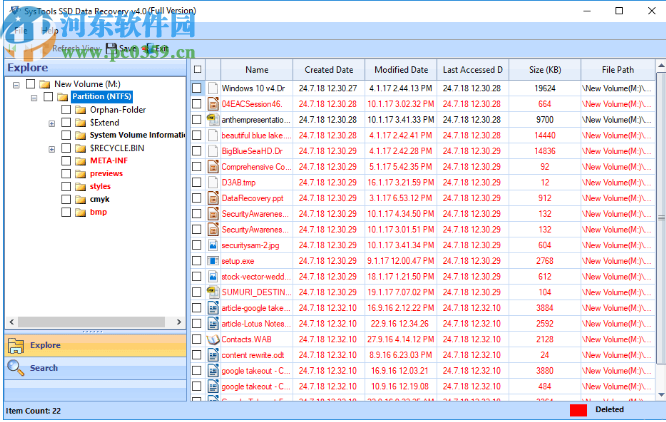
Task: Click the address book icon of Contacts.WAB
Action: 213,340
